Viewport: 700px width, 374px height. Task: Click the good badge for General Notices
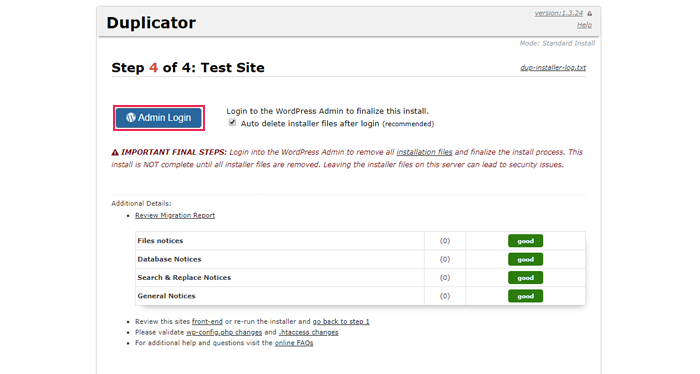525,296
